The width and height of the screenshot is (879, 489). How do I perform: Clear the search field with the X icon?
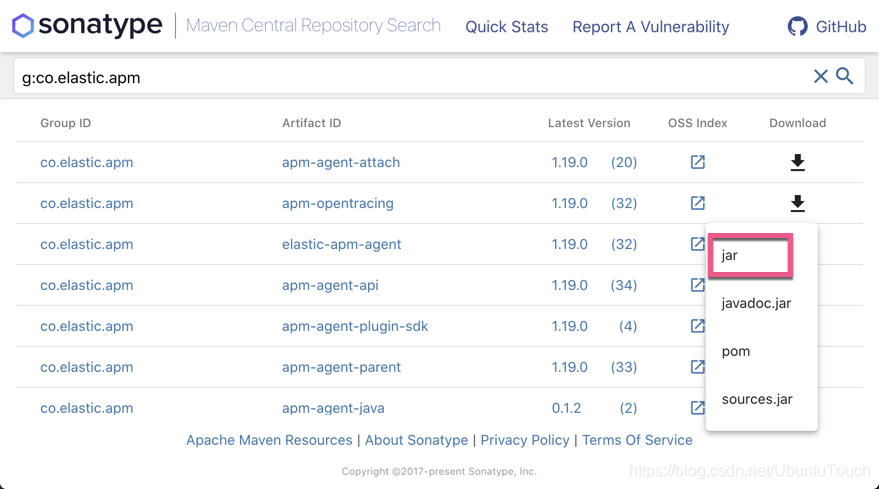click(x=821, y=76)
